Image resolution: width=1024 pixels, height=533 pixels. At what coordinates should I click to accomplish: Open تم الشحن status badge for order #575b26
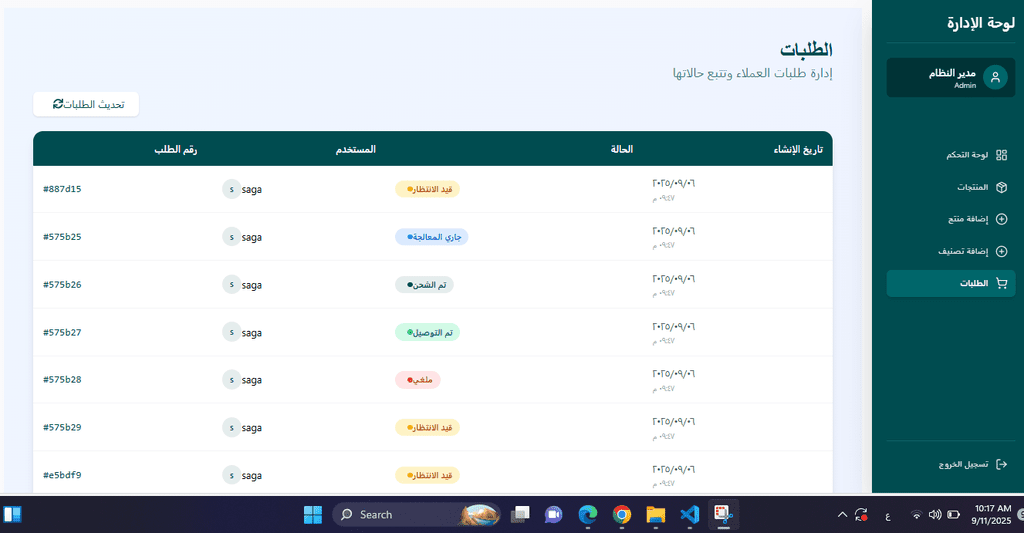[424, 284]
